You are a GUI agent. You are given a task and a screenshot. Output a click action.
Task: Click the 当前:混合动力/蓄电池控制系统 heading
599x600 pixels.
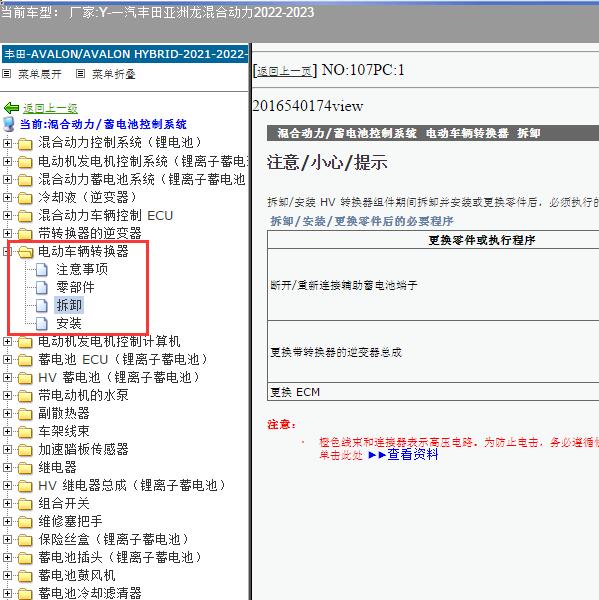(x=103, y=124)
